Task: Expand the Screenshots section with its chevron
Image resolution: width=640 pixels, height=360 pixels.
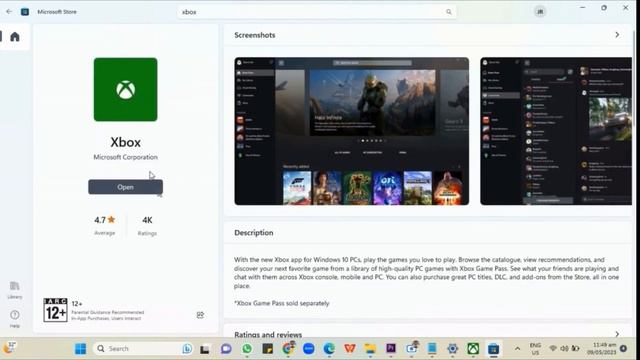Action: [617, 35]
